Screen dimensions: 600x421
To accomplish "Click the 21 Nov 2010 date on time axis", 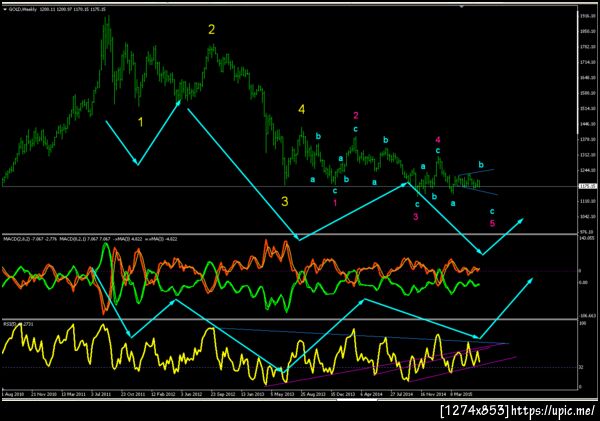I will 44,394.
